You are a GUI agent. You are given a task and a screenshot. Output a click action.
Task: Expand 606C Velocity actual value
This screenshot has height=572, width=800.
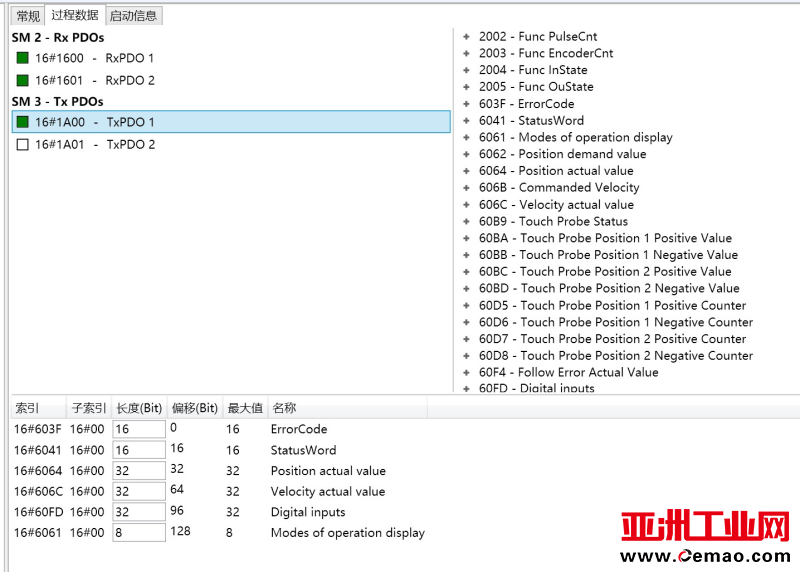466,205
